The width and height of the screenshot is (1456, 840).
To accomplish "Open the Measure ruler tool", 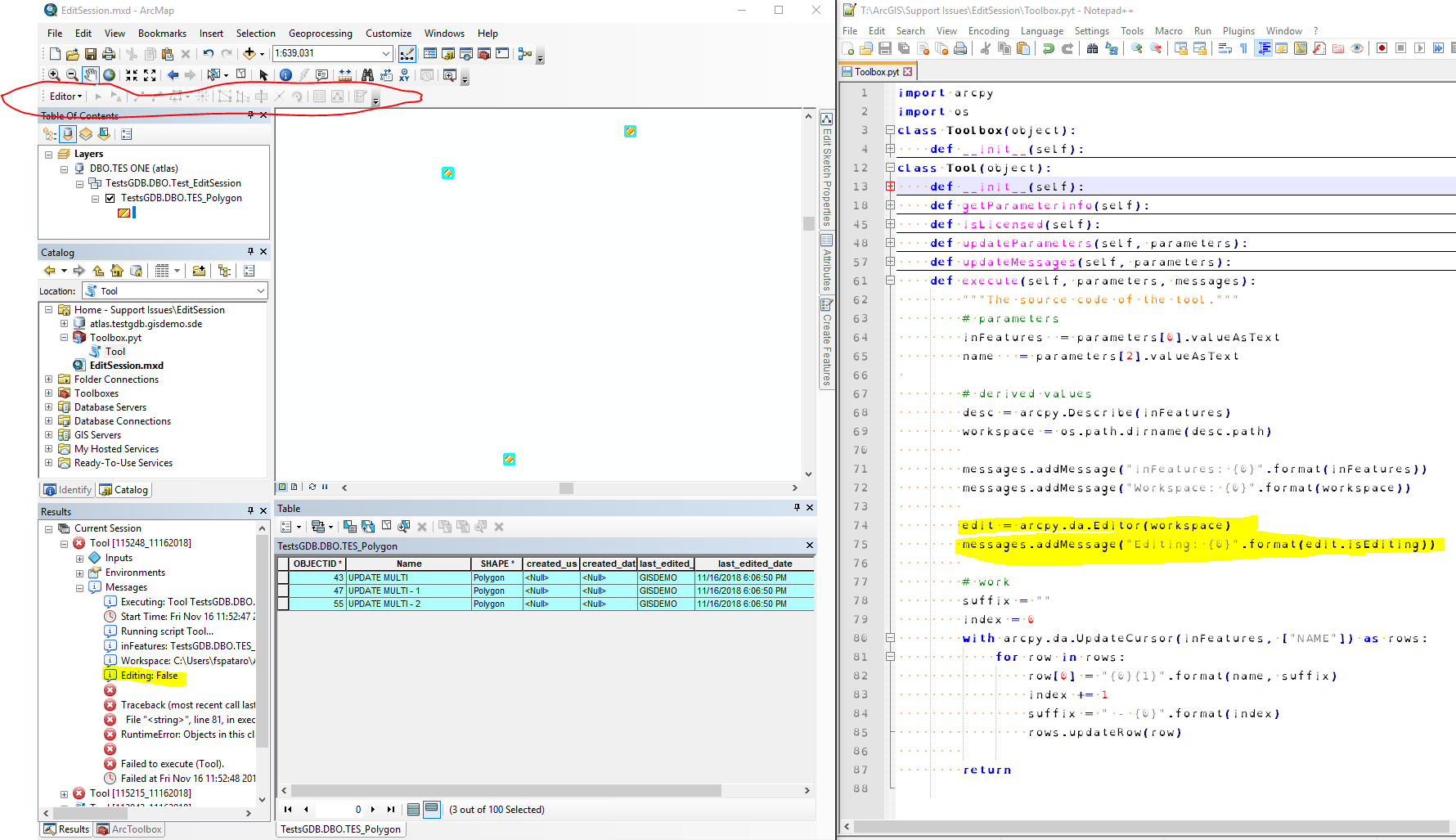I will point(345,75).
